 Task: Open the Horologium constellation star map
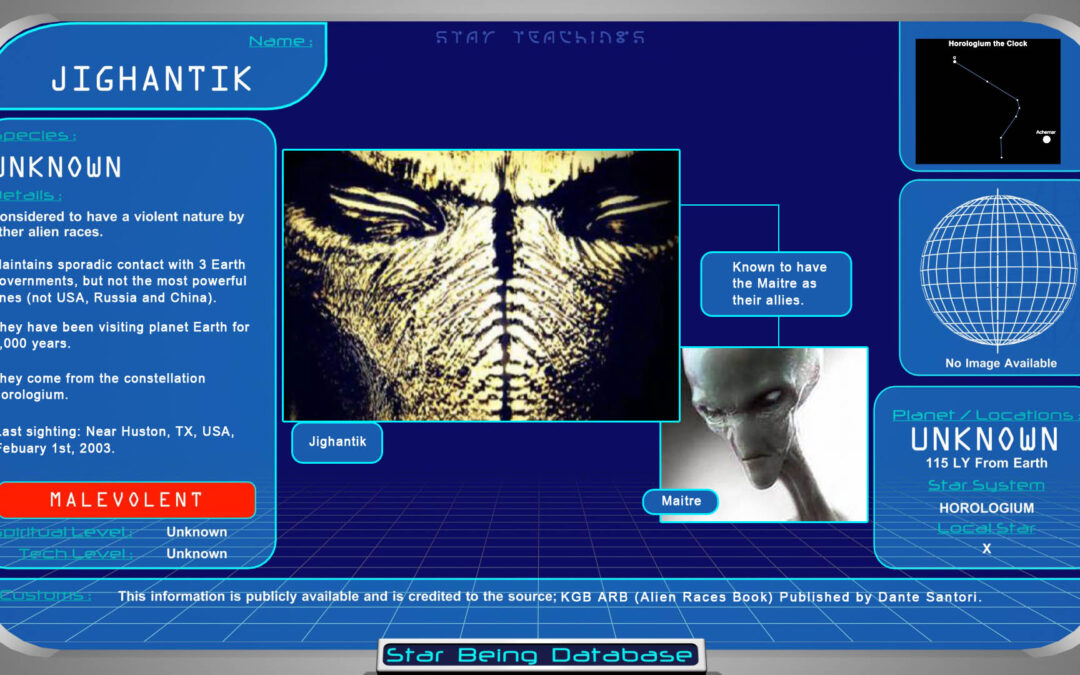point(988,100)
